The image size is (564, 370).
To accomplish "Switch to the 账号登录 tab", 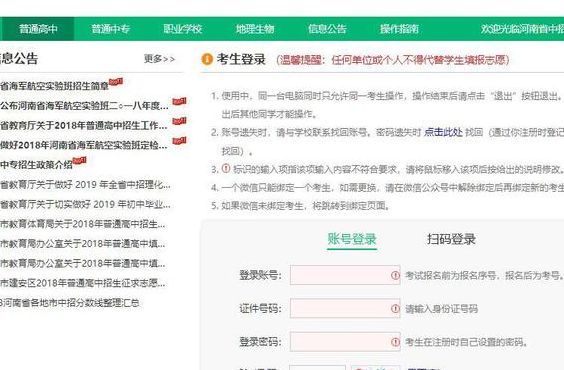I will [352, 239].
